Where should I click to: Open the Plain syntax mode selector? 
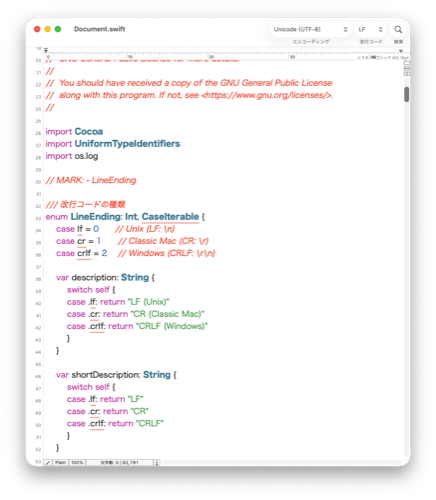coord(61,463)
